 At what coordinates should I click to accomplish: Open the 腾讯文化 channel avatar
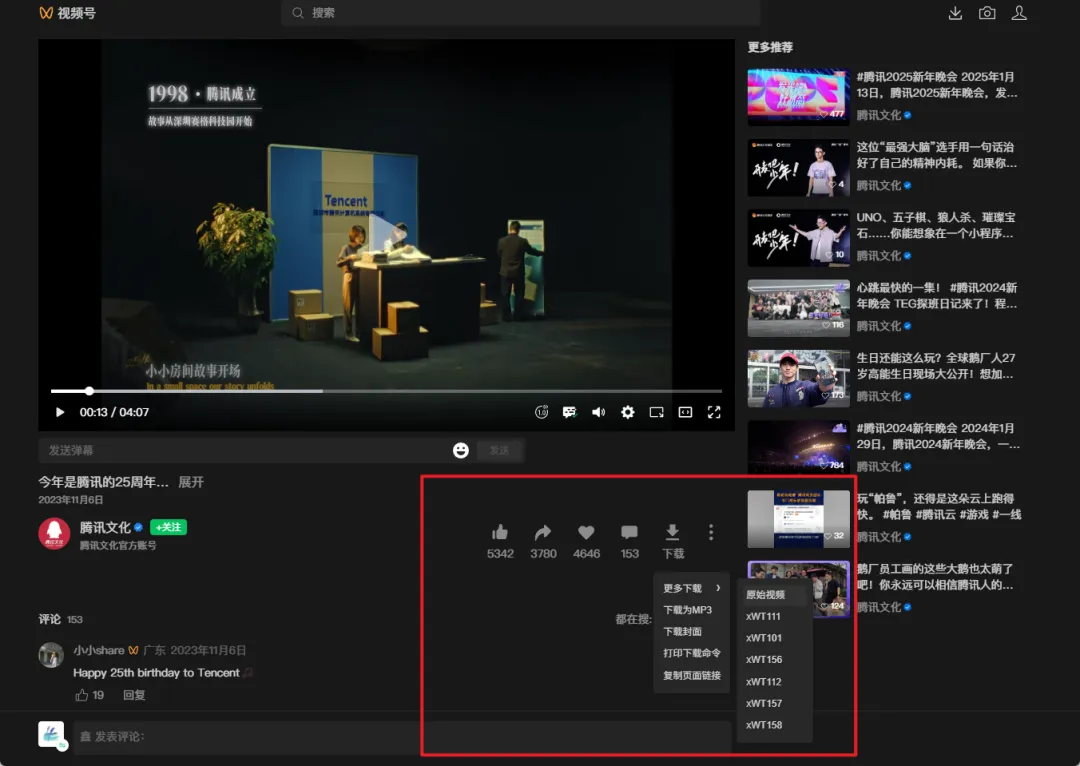(x=54, y=534)
